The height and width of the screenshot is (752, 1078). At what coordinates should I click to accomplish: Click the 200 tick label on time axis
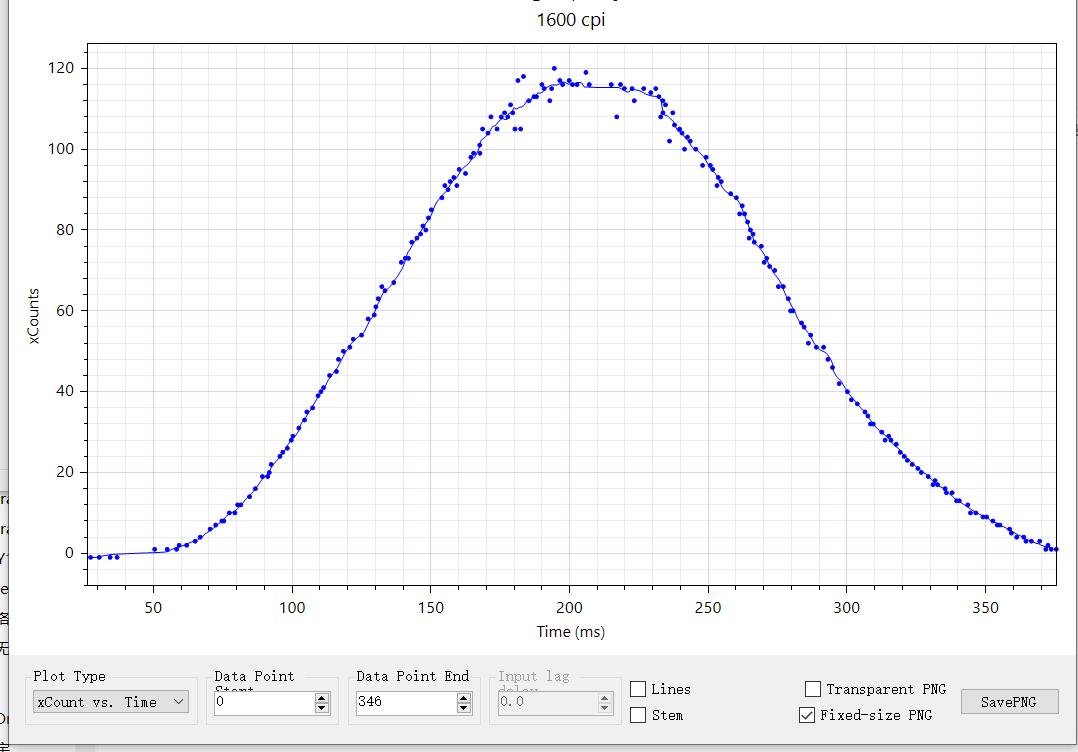click(x=569, y=608)
